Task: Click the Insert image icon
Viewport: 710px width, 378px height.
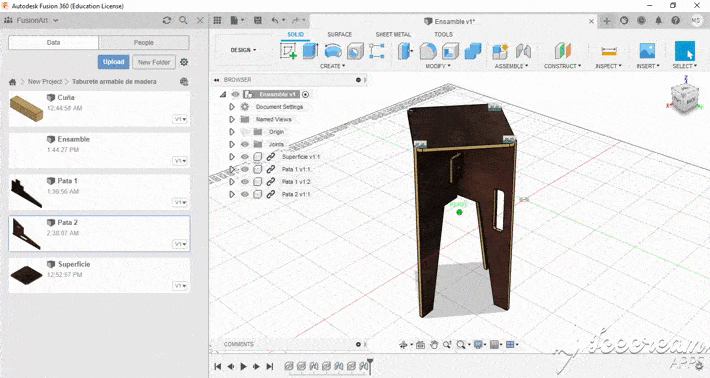Action: (647, 50)
